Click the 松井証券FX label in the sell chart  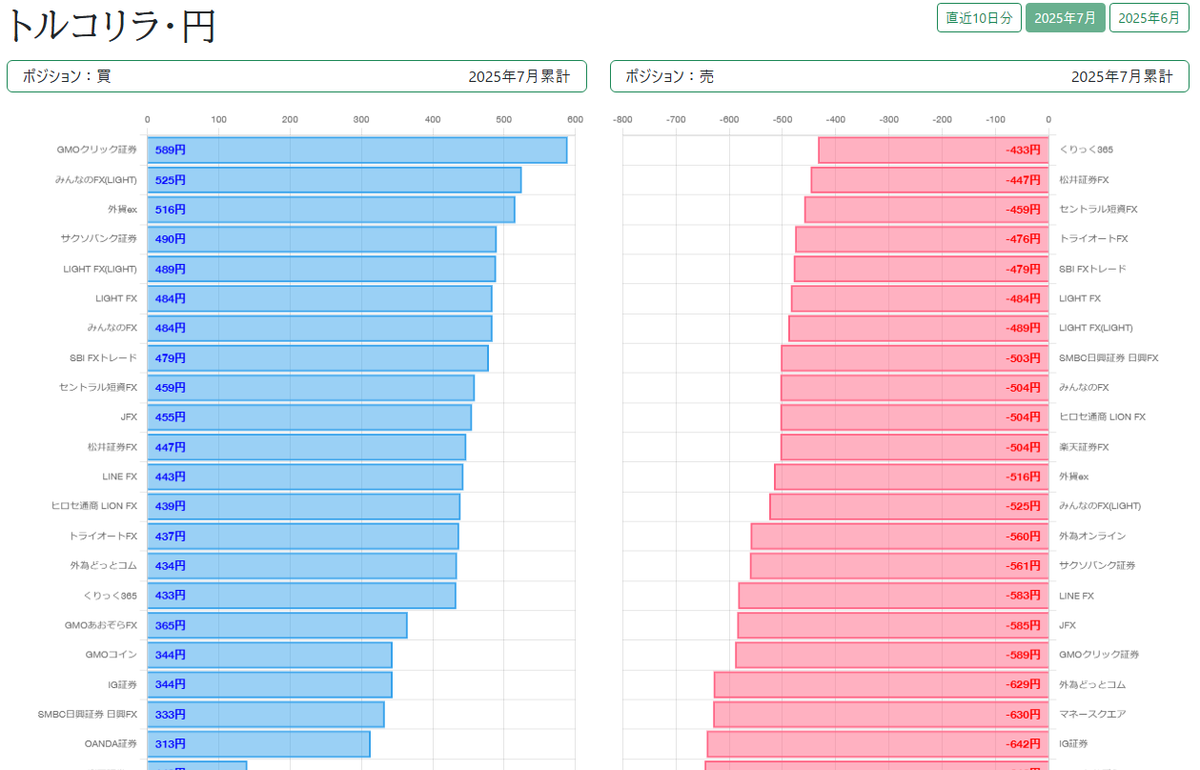tap(1084, 180)
